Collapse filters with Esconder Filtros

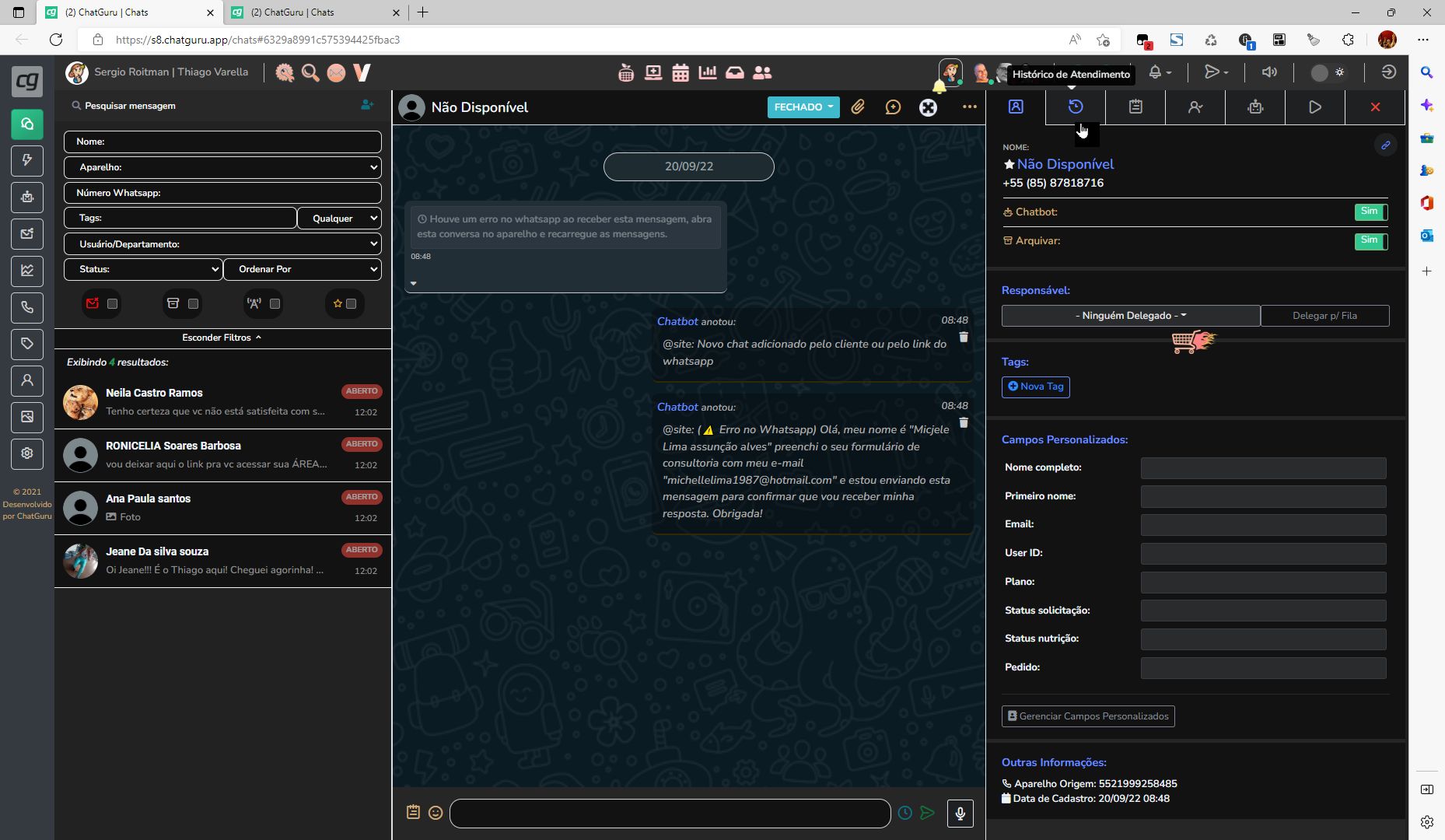(222, 338)
